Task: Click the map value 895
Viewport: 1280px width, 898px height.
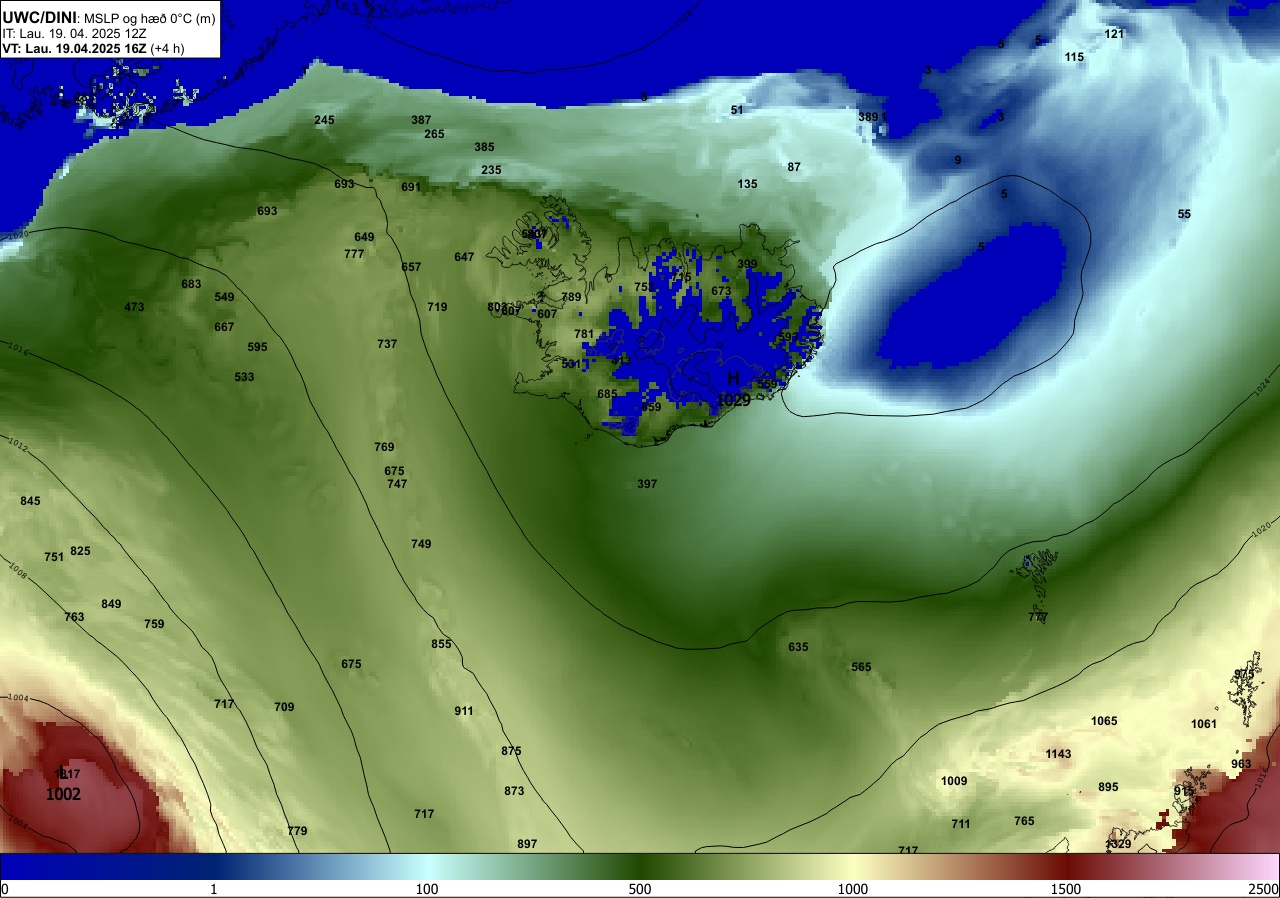Action: click(1108, 787)
